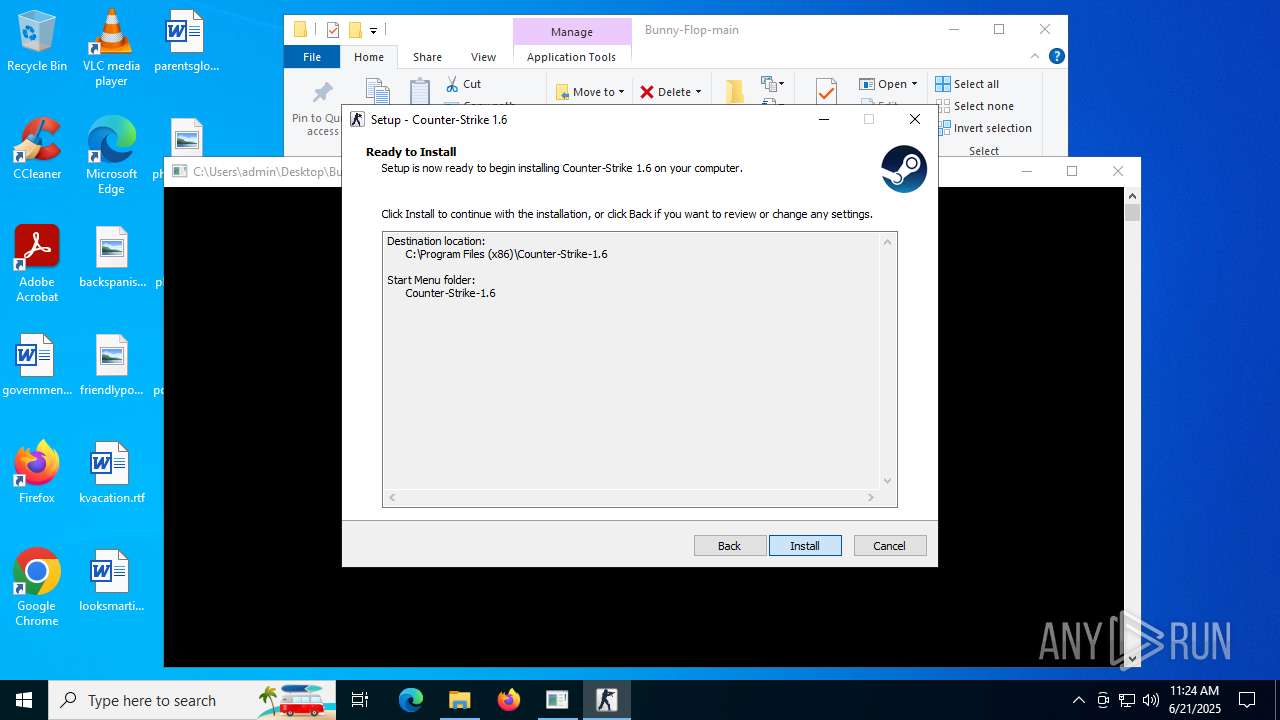Open the Application Tools tab
Image resolution: width=1280 pixels, height=720 pixels.
[571, 57]
